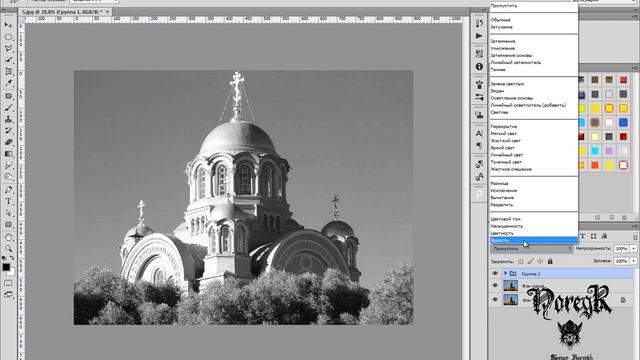Toggle lock position icon
Viewport: 640px width, 360px height.
[x=540, y=261]
